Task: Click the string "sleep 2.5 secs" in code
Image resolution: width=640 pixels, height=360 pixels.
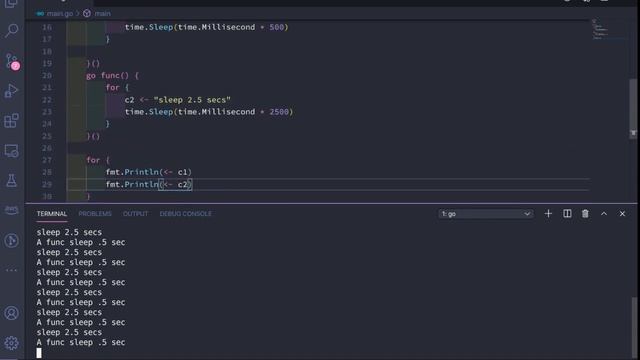Action: 192,100
